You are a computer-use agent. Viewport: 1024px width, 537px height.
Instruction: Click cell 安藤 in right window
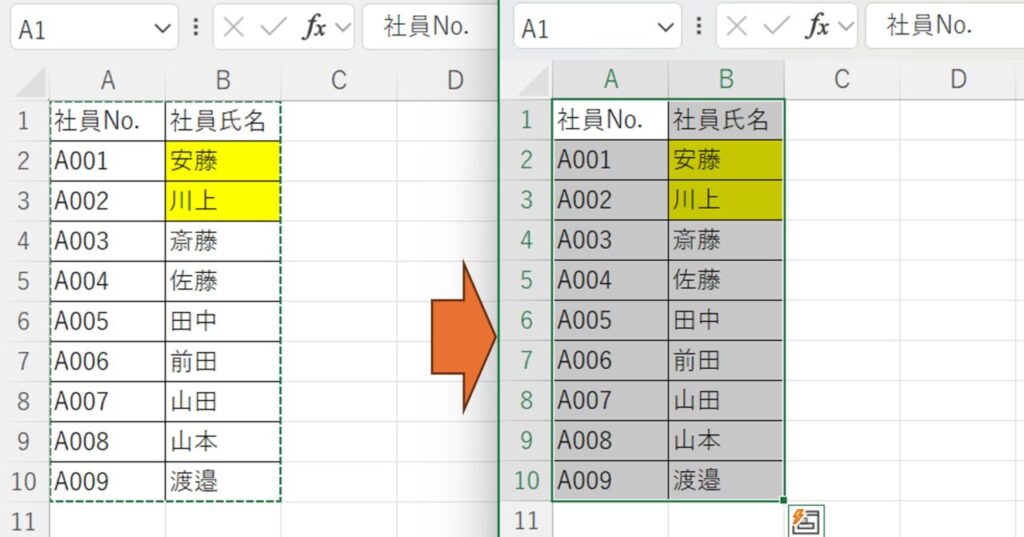726,160
